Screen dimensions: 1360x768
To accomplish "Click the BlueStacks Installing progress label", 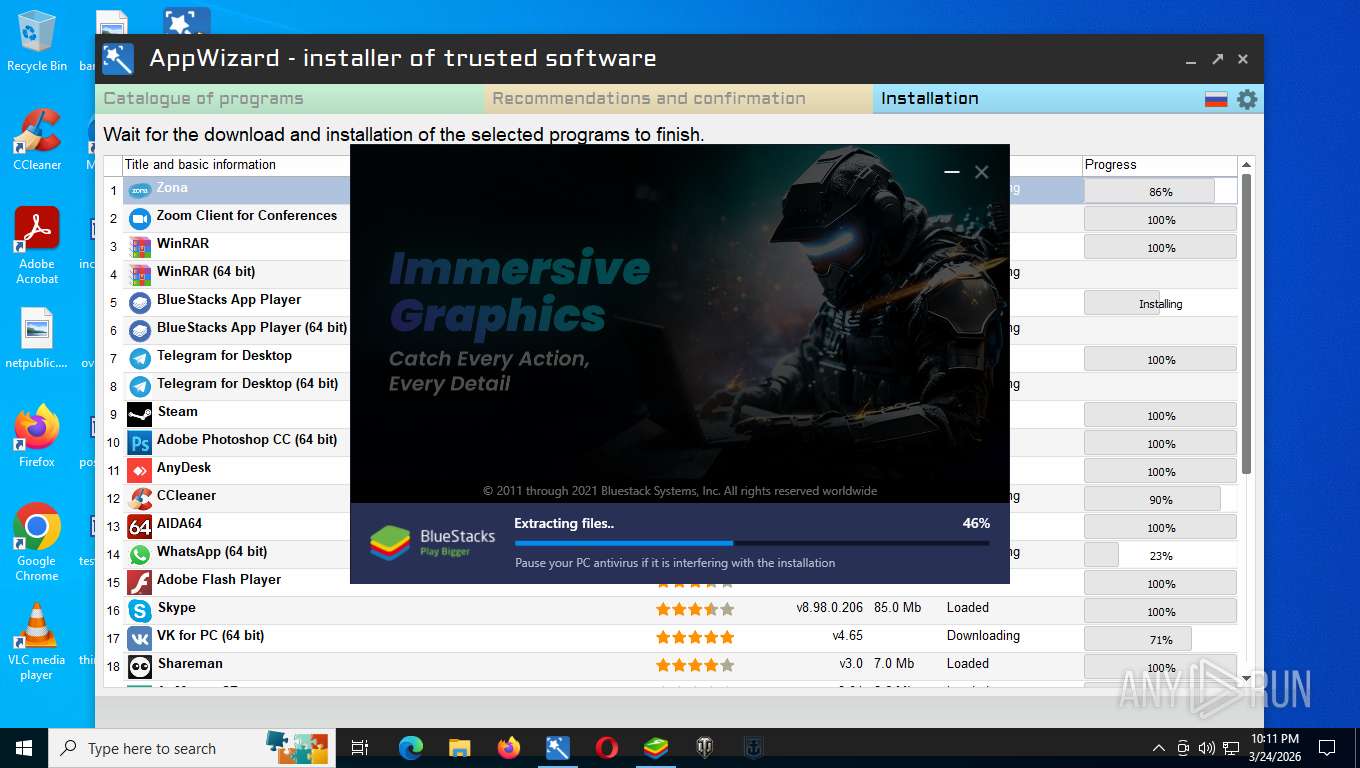I will [x=1160, y=304].
